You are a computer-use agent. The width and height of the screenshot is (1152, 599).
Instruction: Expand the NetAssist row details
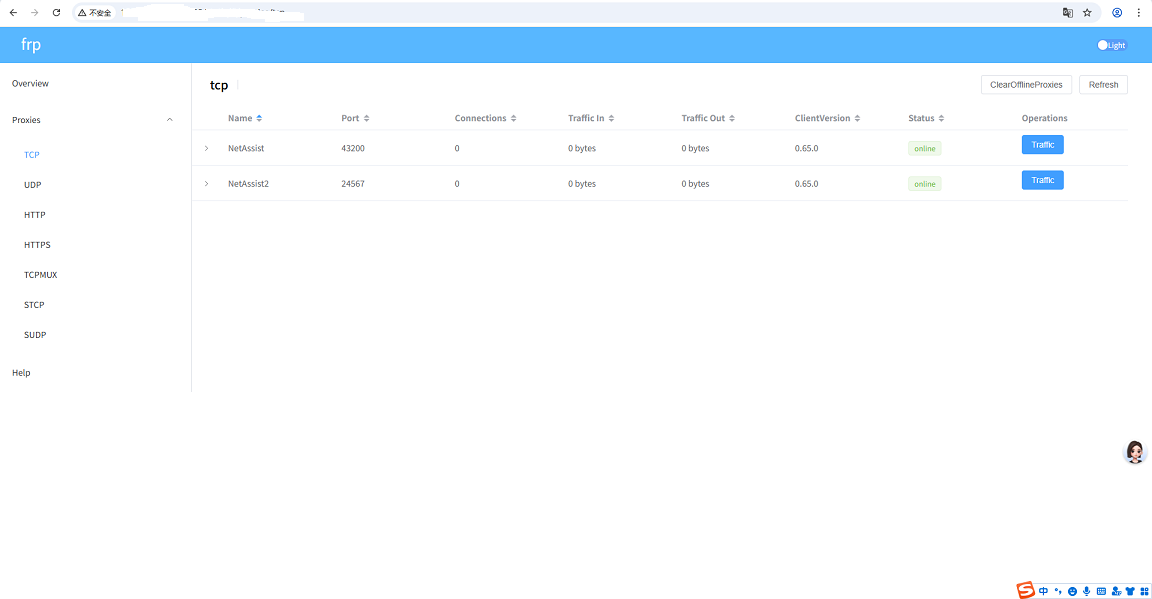pos(206,148)
